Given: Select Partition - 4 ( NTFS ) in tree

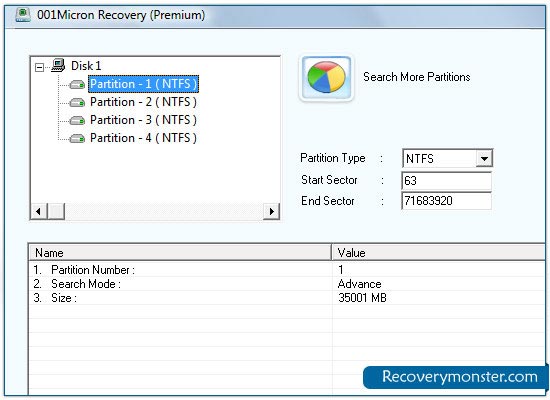Looking at the screenshot, I should [x=143, y=138].
